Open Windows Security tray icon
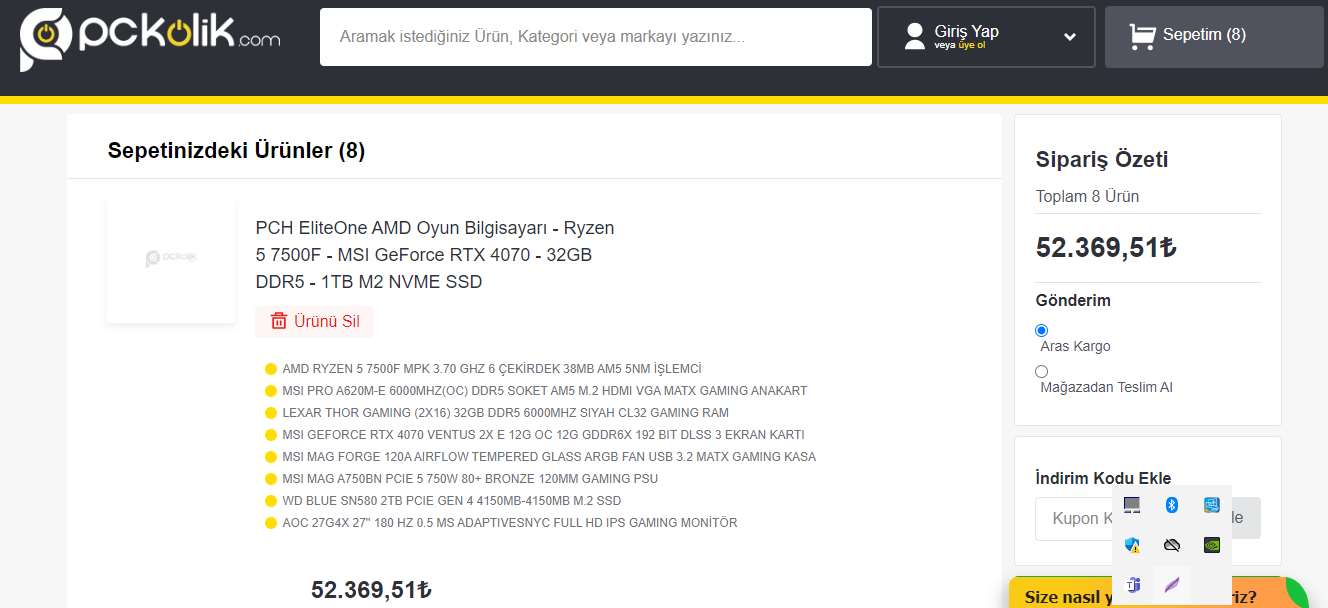Image resolution: width=1328 pixels, height=608 pixels. coord(1132,545)
